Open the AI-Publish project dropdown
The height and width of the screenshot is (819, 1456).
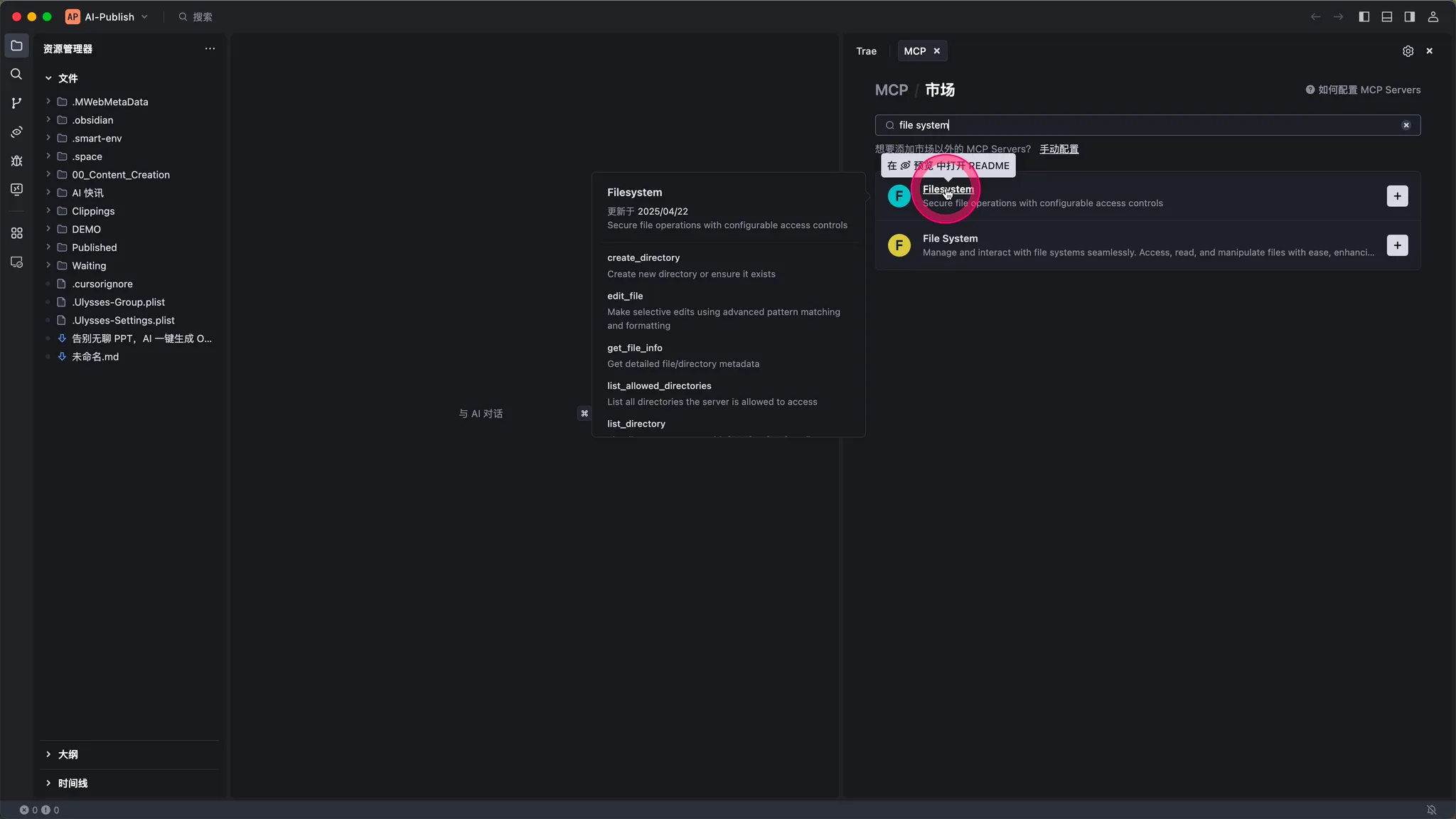(109, 16)
